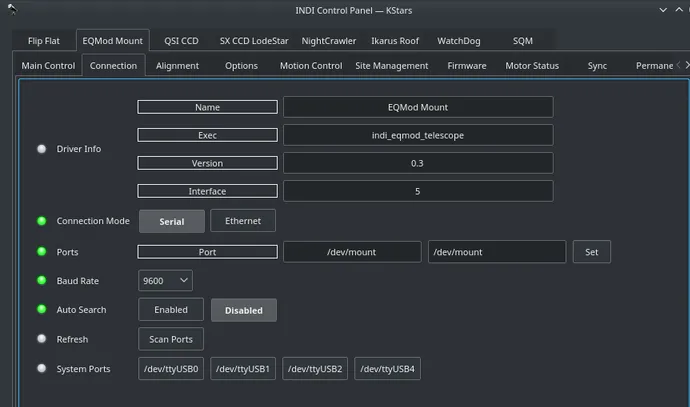The image size is (690, 407).
Task: Click the System Ports gray status light
Action: click(x=42, y=368)
